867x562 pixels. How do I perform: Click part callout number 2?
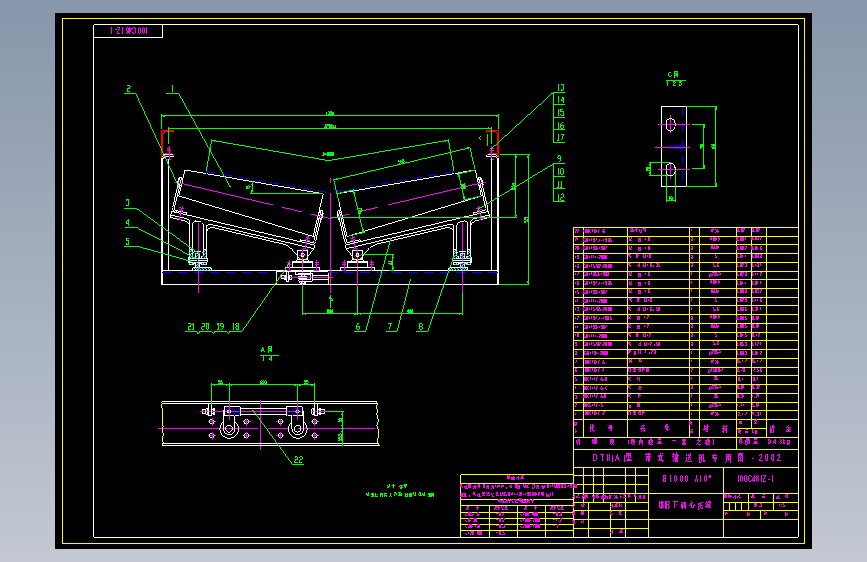(129, 89)
